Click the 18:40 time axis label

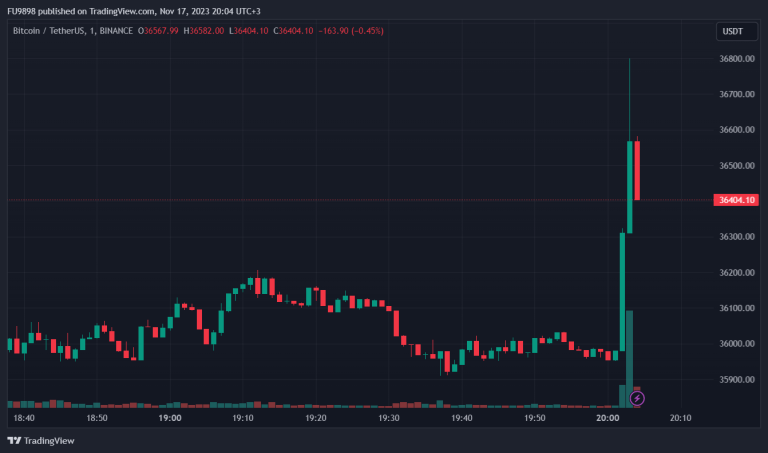pos(23,418)
